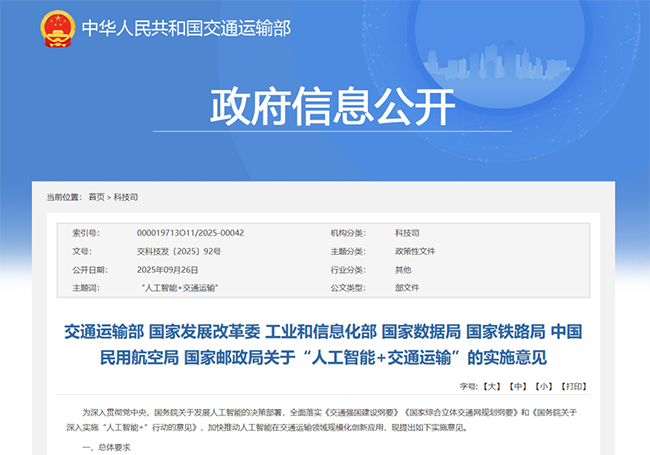Set font size to 【大】
650x455 pixels.
pyautogui.click(x=491, y=385)
